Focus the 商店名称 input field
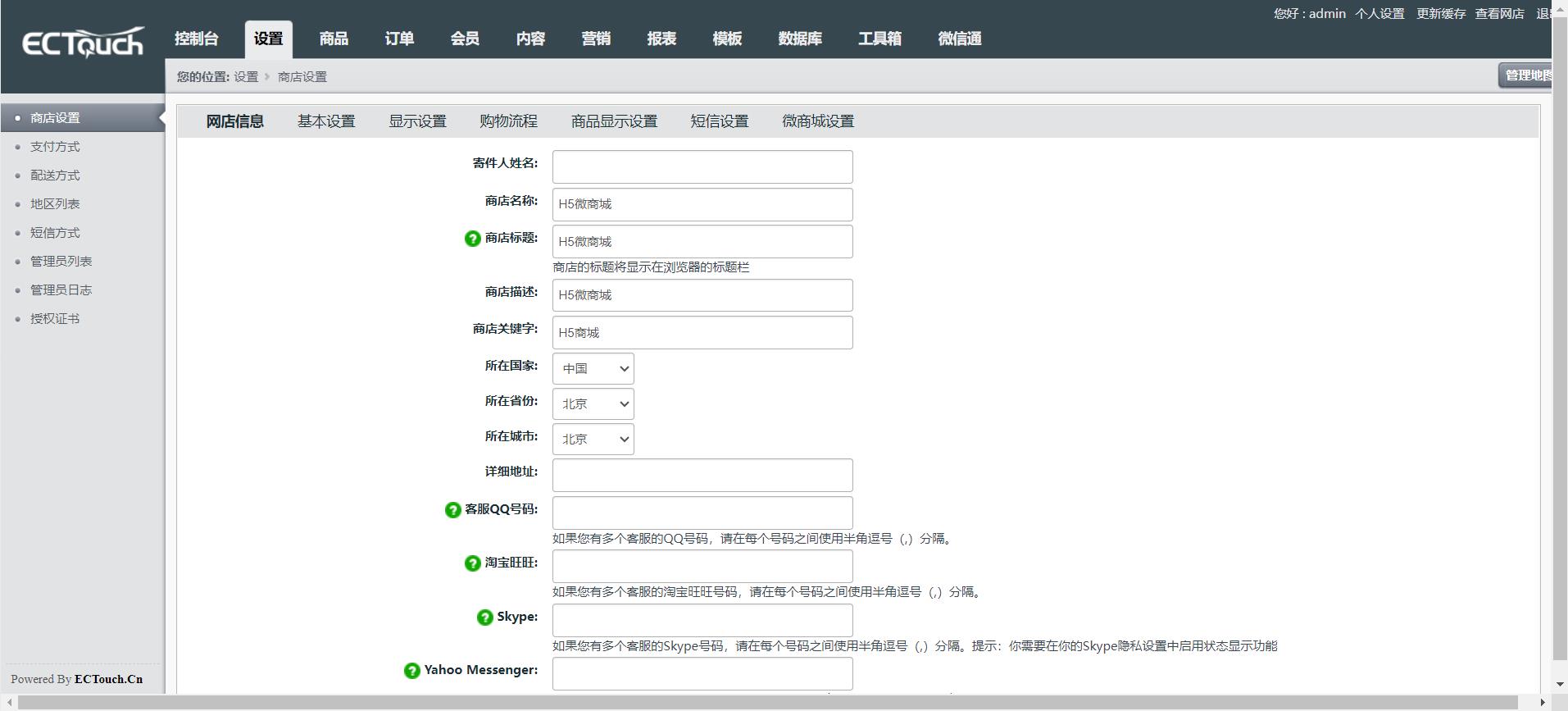The width and height of the screenshot is (1568, 711). [x=702, y=204]
